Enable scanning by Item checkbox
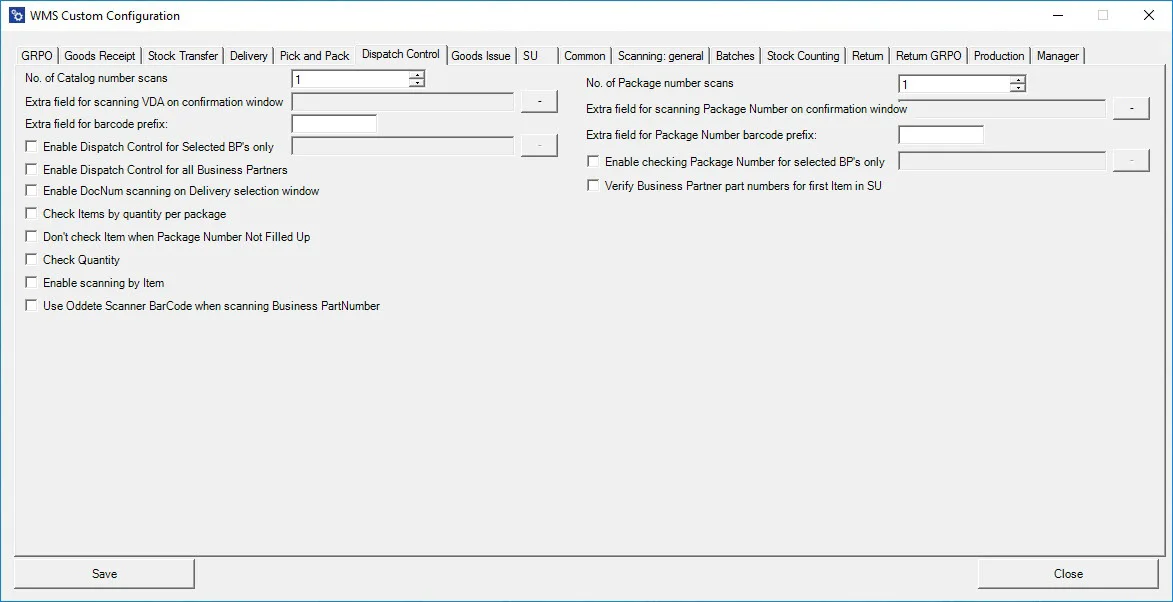Image resolution: width=1173 pixels, height=602 pixels. coord(32,283)
